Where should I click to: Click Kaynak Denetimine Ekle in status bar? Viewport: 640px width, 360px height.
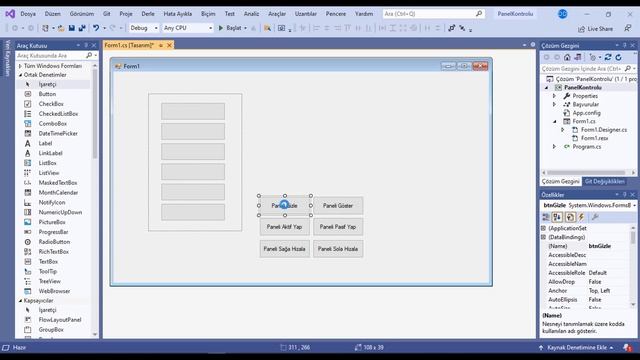[576, 348]
